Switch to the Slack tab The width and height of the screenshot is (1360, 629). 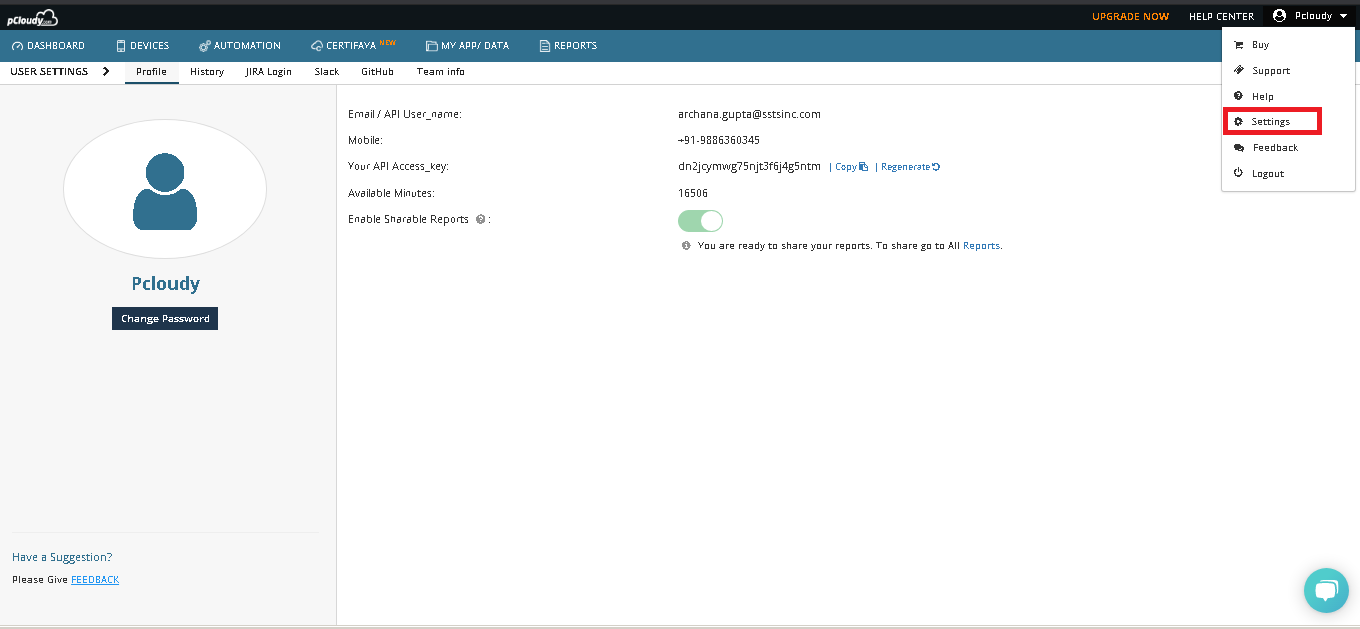click(x=327, y=72)
